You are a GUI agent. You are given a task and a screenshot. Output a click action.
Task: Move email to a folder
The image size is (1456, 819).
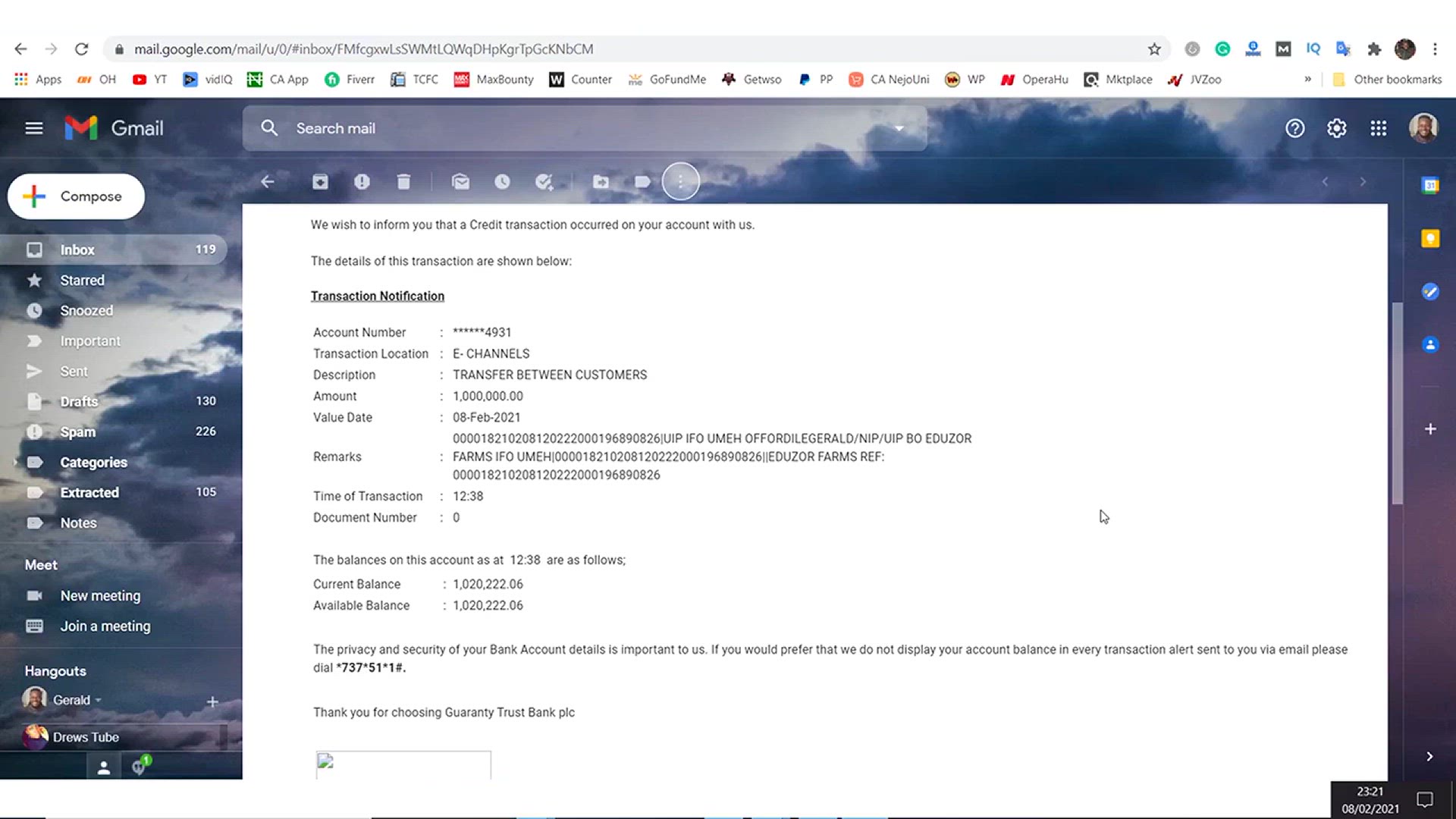[x=601, y=182]
